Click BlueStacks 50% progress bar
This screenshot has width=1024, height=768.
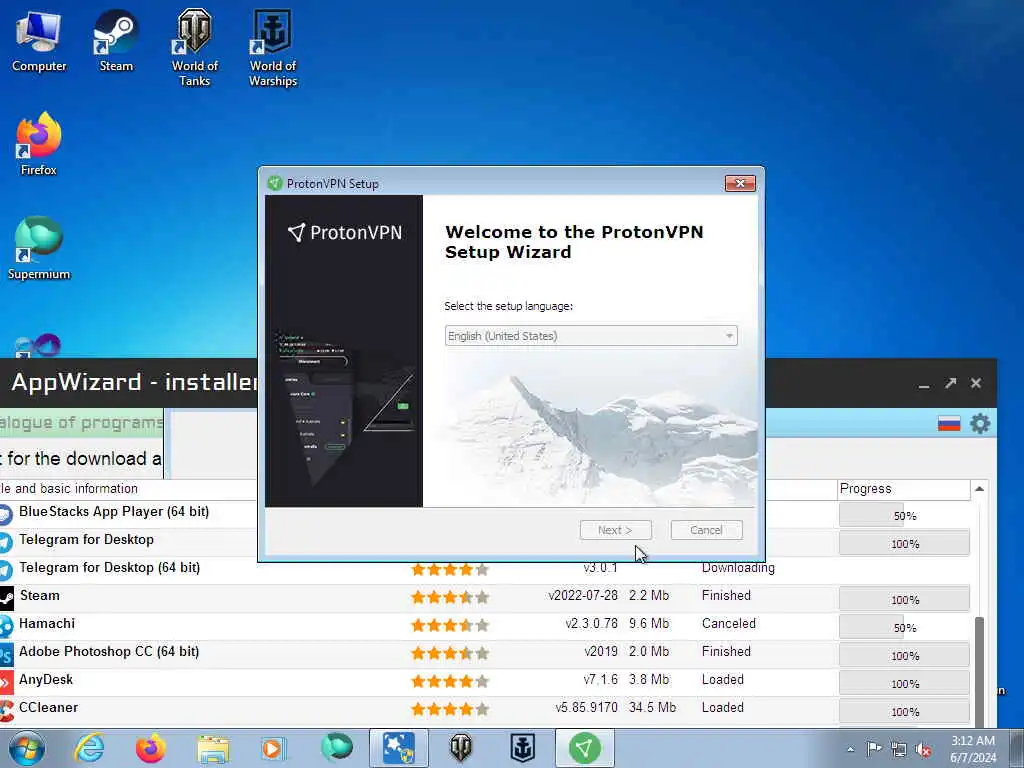click(904, 515)
